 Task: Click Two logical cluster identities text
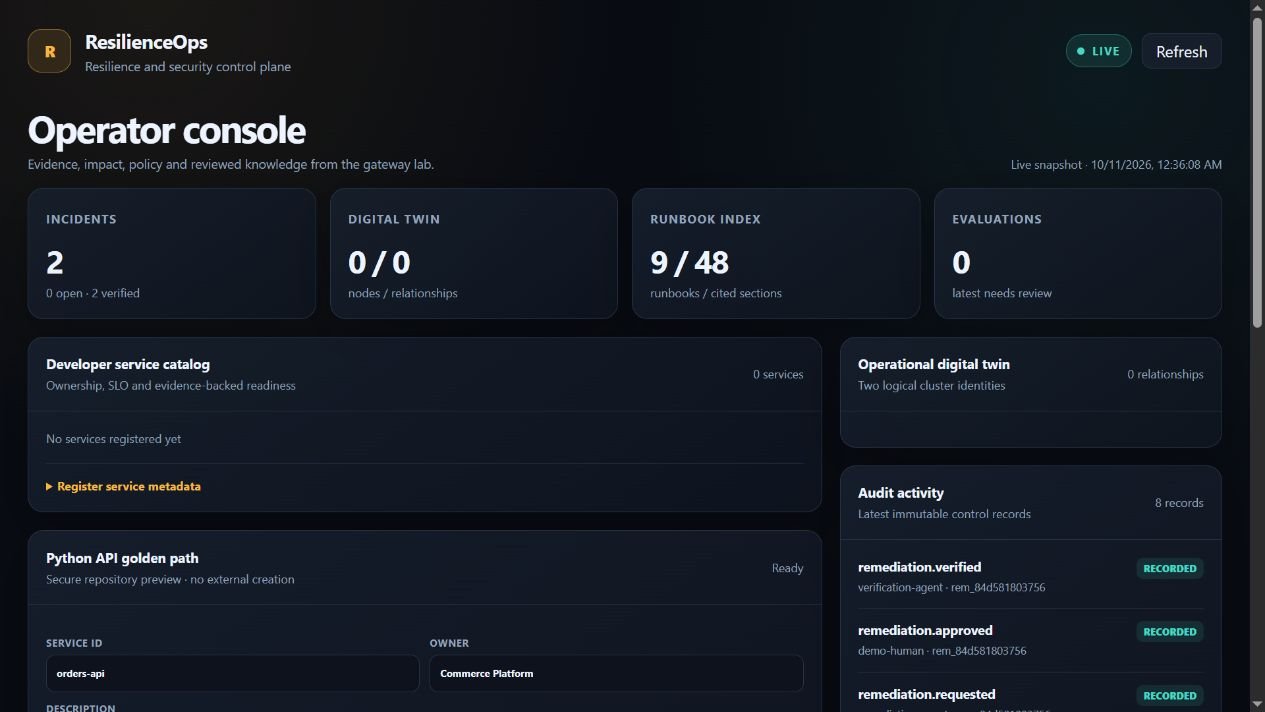(x=932, y=386)
